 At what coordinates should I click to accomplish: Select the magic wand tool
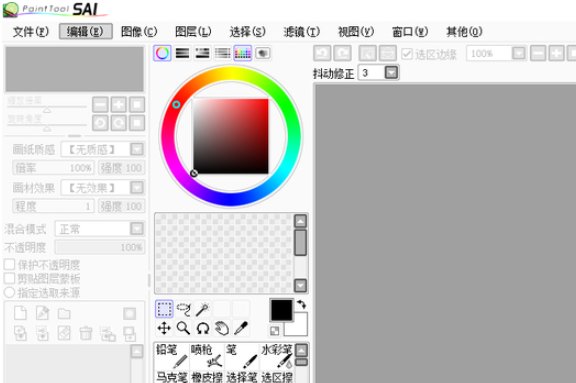point(203,309)
